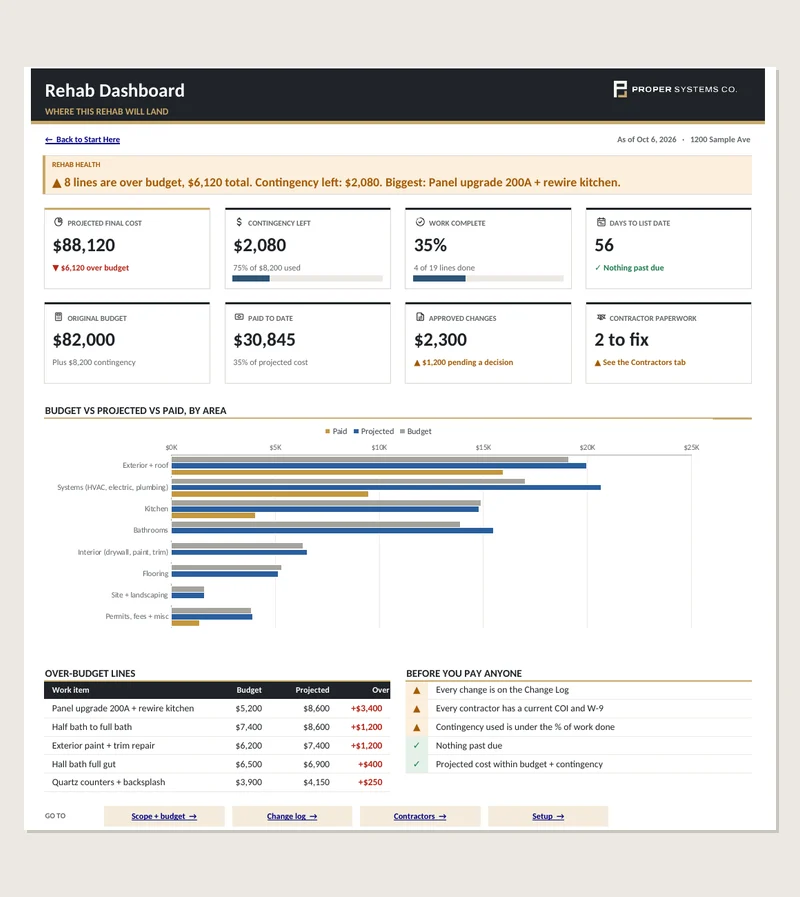Click the Approved Changes file icon

(420, 317)
